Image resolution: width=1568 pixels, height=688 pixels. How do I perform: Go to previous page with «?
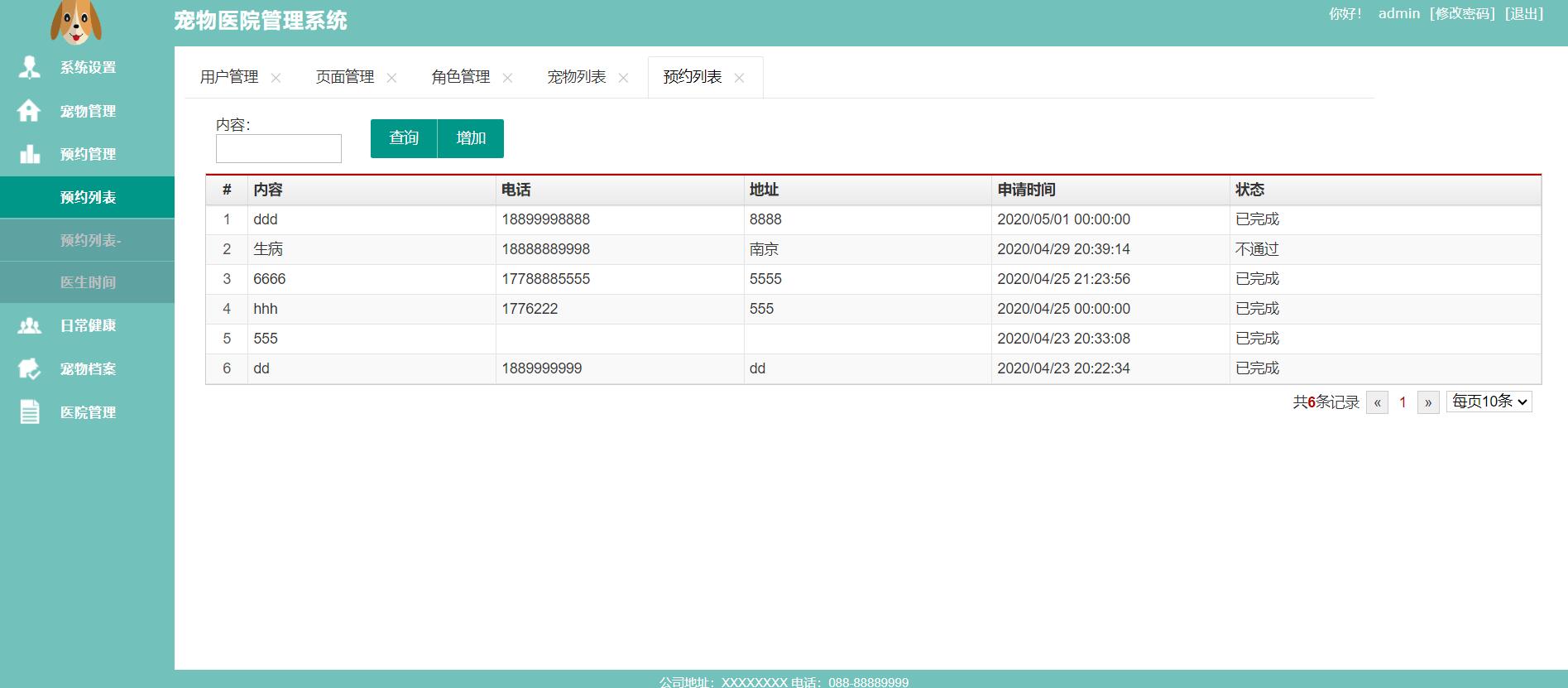click(1377, 402)
